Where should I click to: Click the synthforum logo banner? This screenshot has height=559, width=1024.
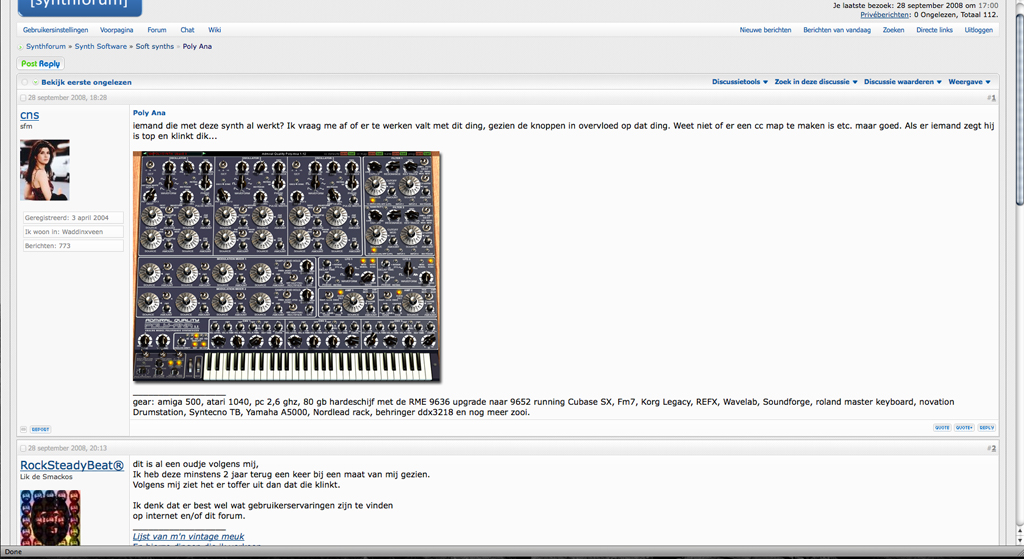(x=80, y=7)
